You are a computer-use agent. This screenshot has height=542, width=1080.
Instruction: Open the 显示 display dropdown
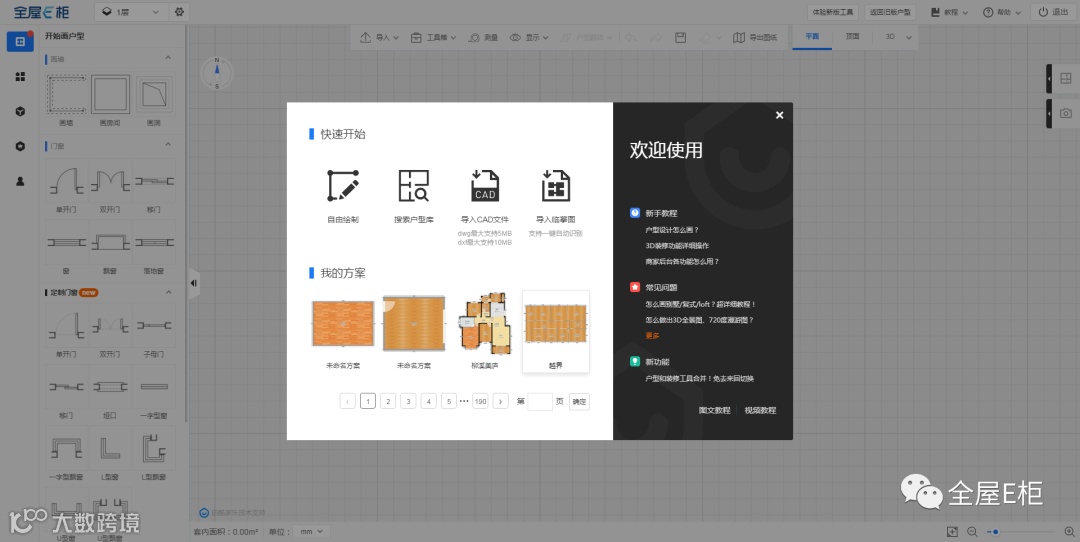(529, 37)
